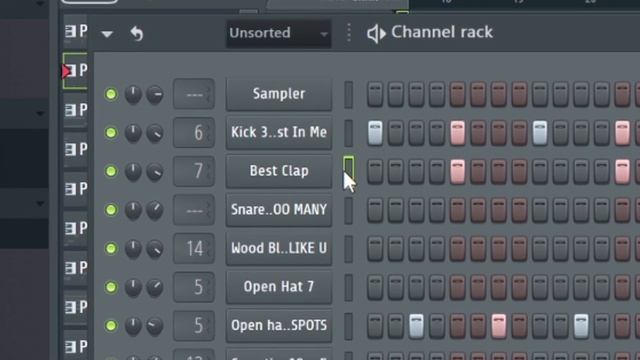The height and width of the screenshot is (360, 640).
Task: Click the Channel rack speaker icon
Action: click(376, 33)
